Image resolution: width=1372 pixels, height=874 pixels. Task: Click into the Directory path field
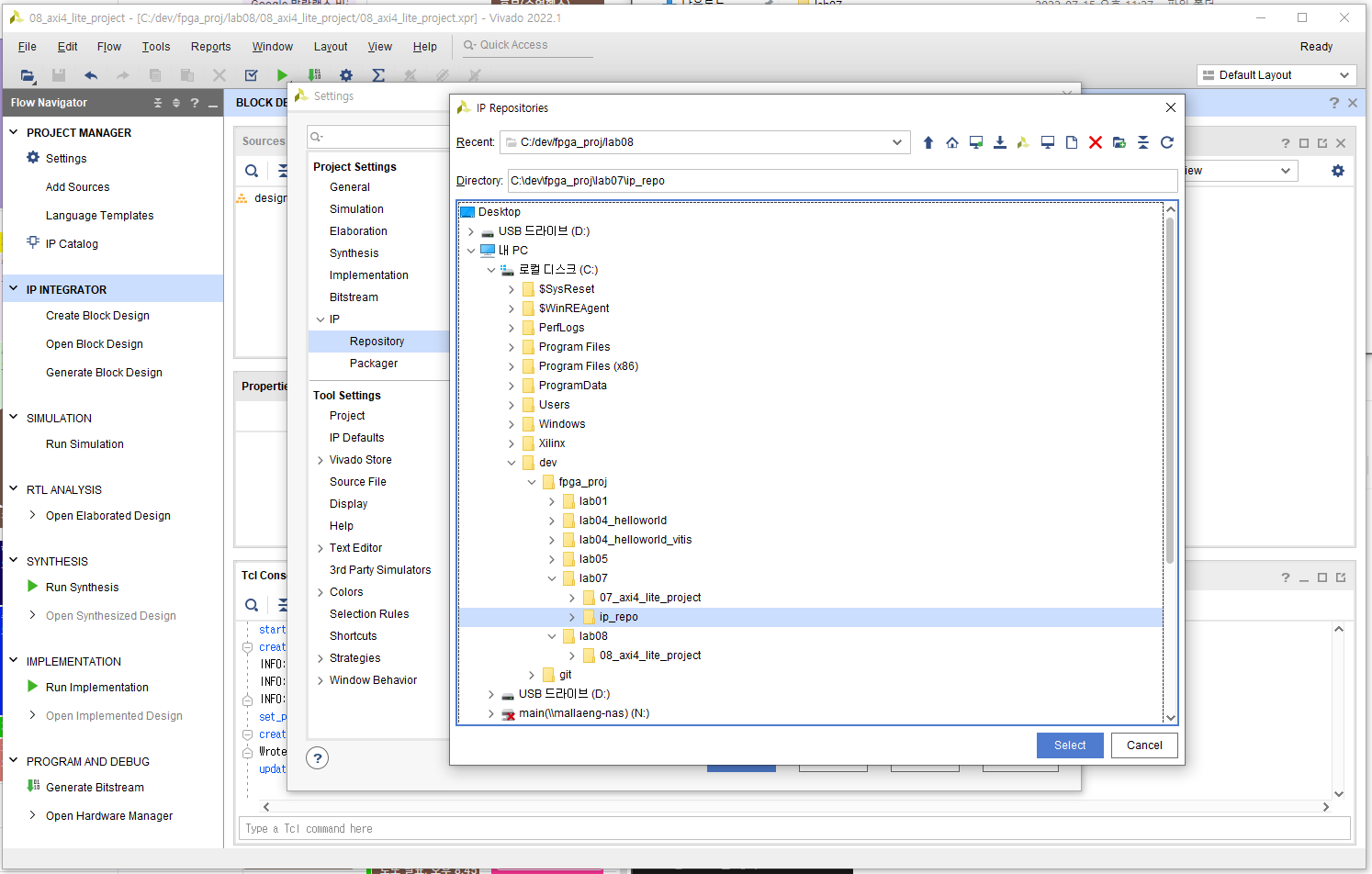click(x=842, y=181)
